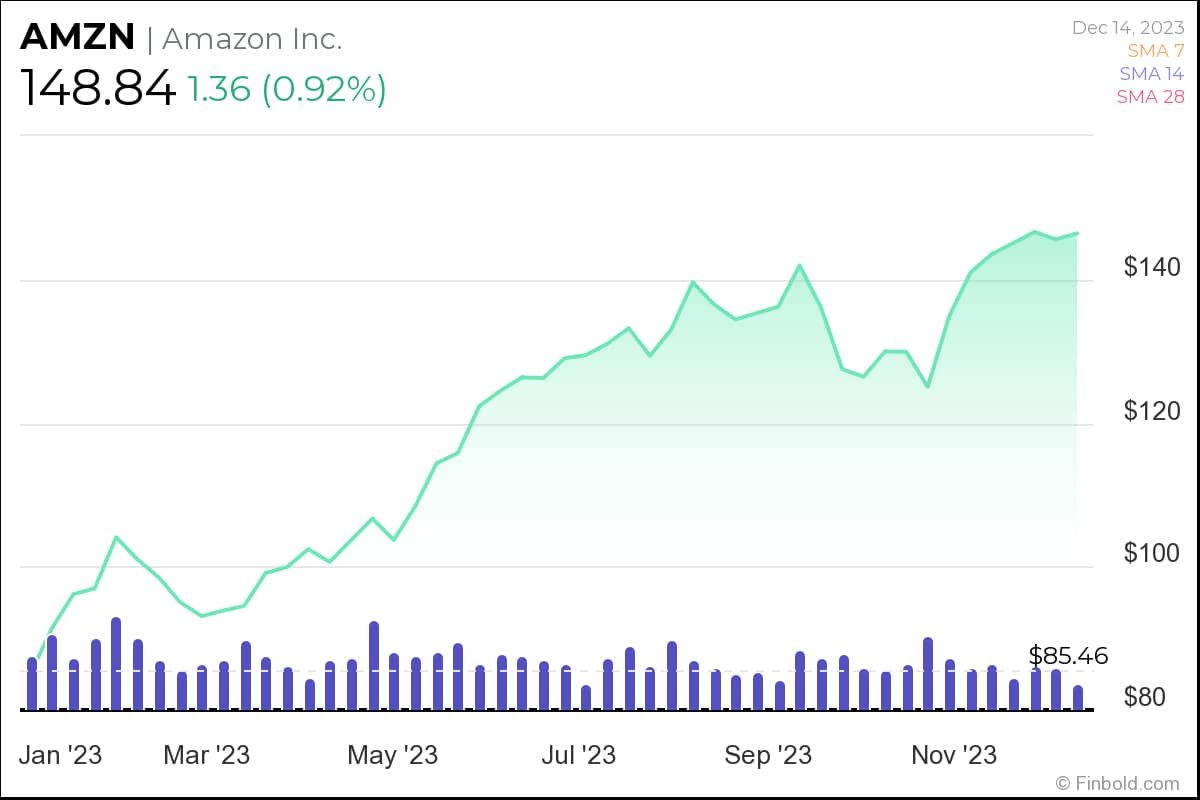Screen dimensions: 1200x800
Task: Select the Sep '23 axis label
Action: pyautogui.click(x=768, y=755)
